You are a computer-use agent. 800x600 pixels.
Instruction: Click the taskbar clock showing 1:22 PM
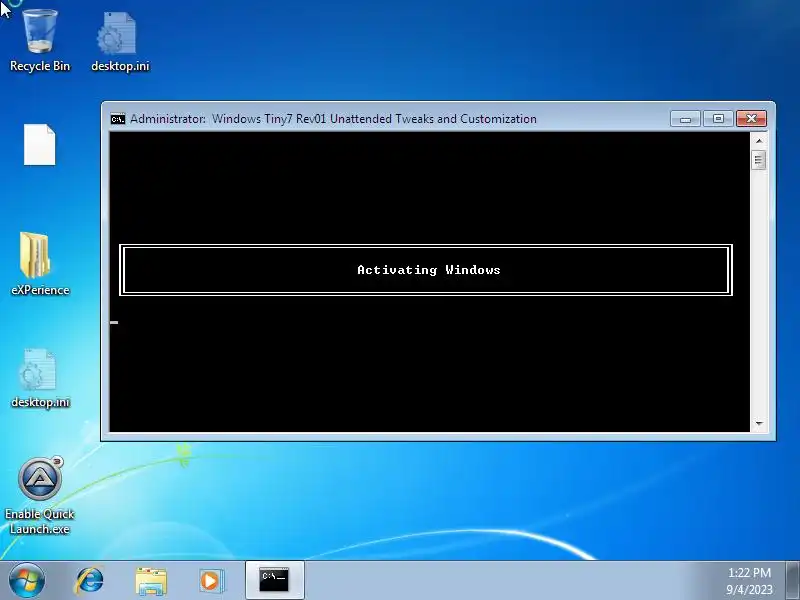coord(749,581)
